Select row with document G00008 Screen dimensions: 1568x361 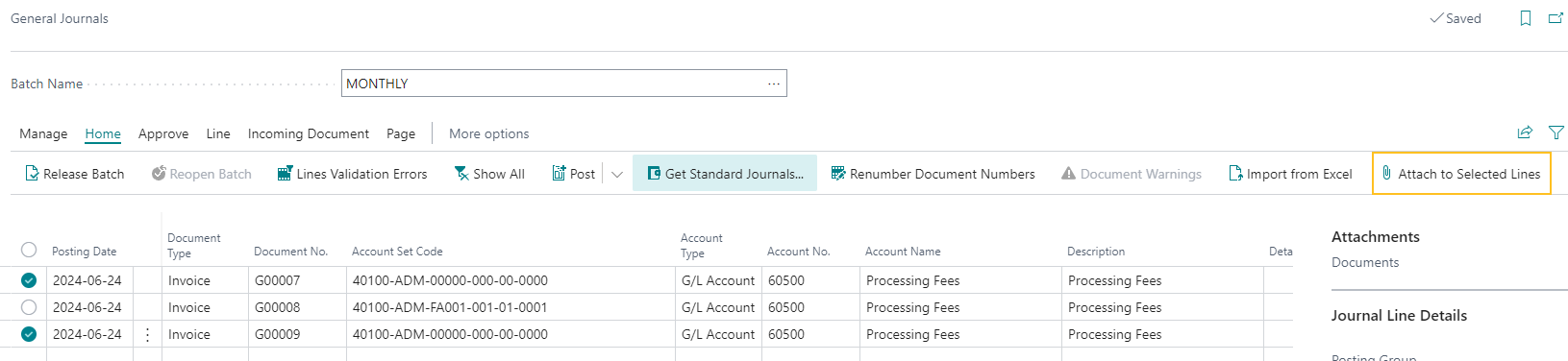click(29, 307)
